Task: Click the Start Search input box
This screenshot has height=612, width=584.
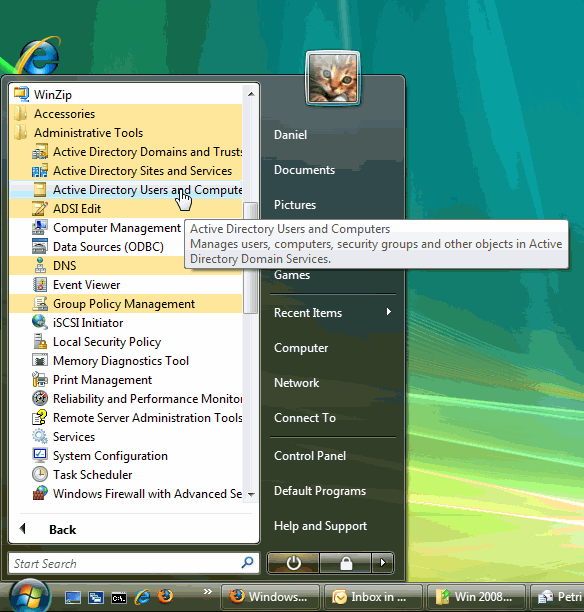Action: coord(134,563)
